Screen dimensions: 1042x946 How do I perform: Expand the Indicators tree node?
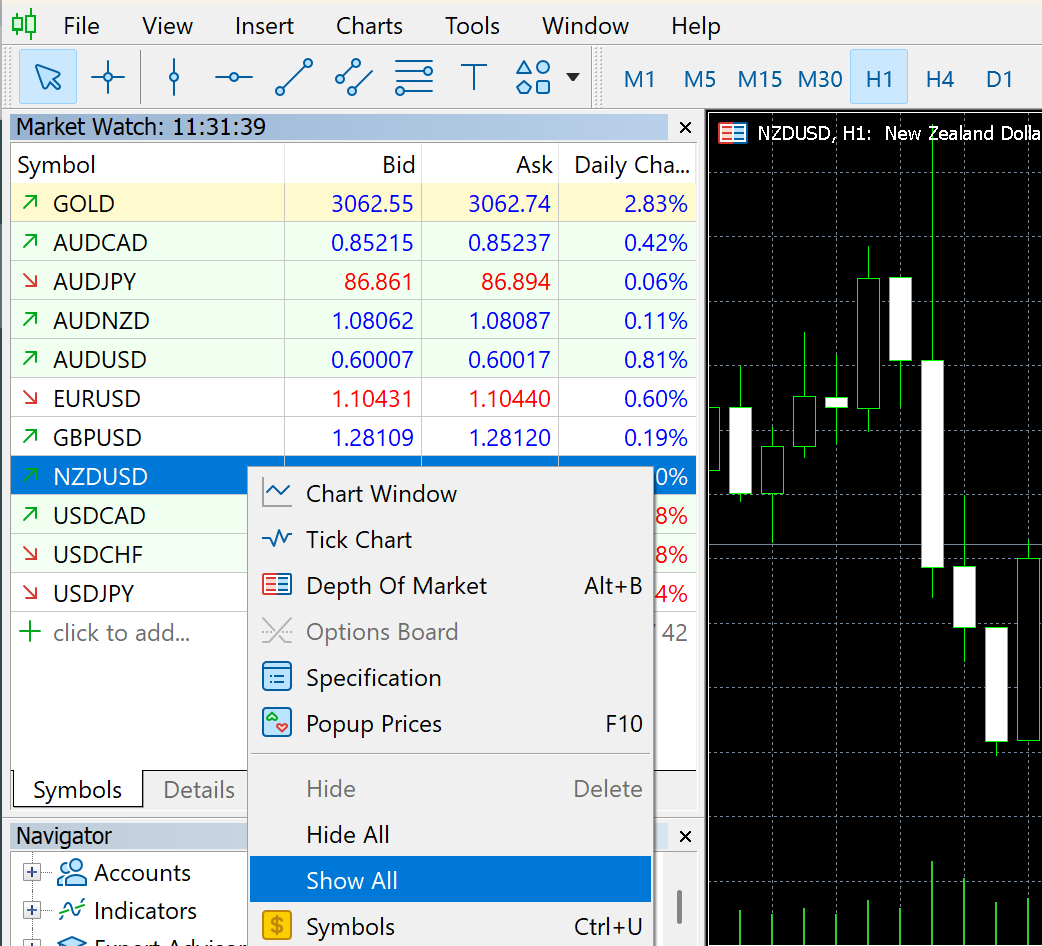coord(32,911)
